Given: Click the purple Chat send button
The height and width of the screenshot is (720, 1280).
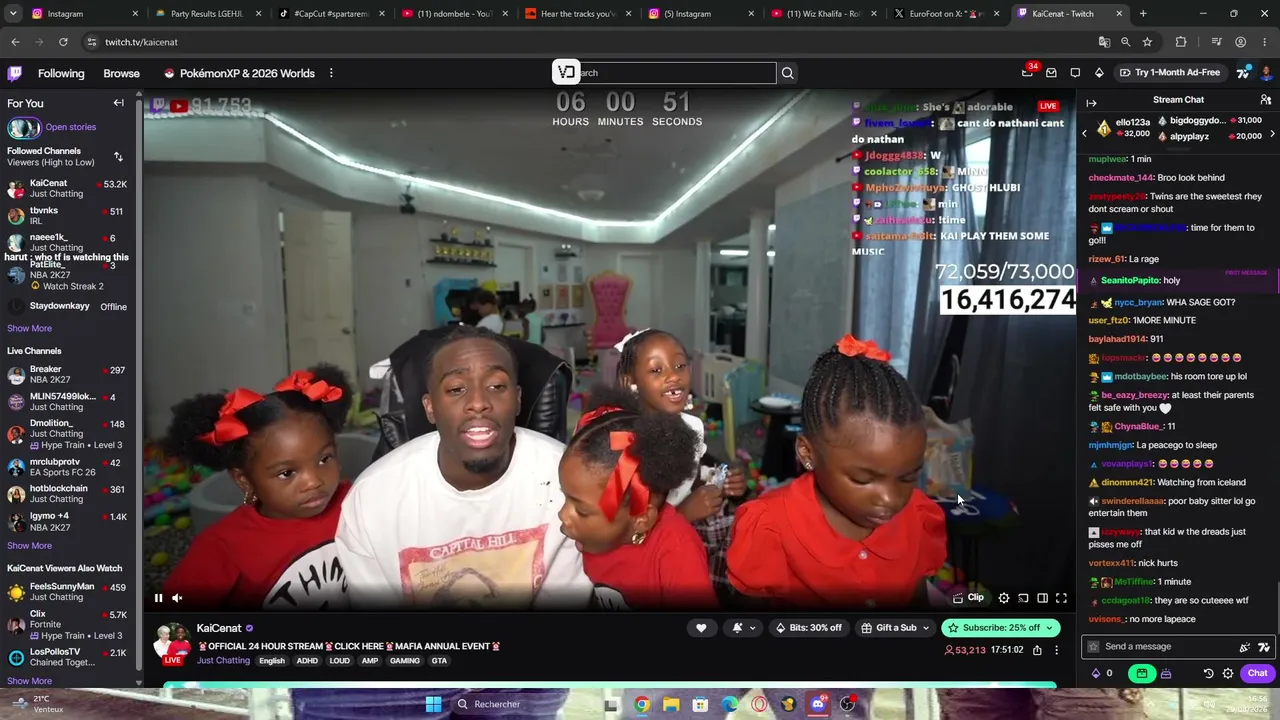Looking at the screenshot, I should (x=1257, y=673).
